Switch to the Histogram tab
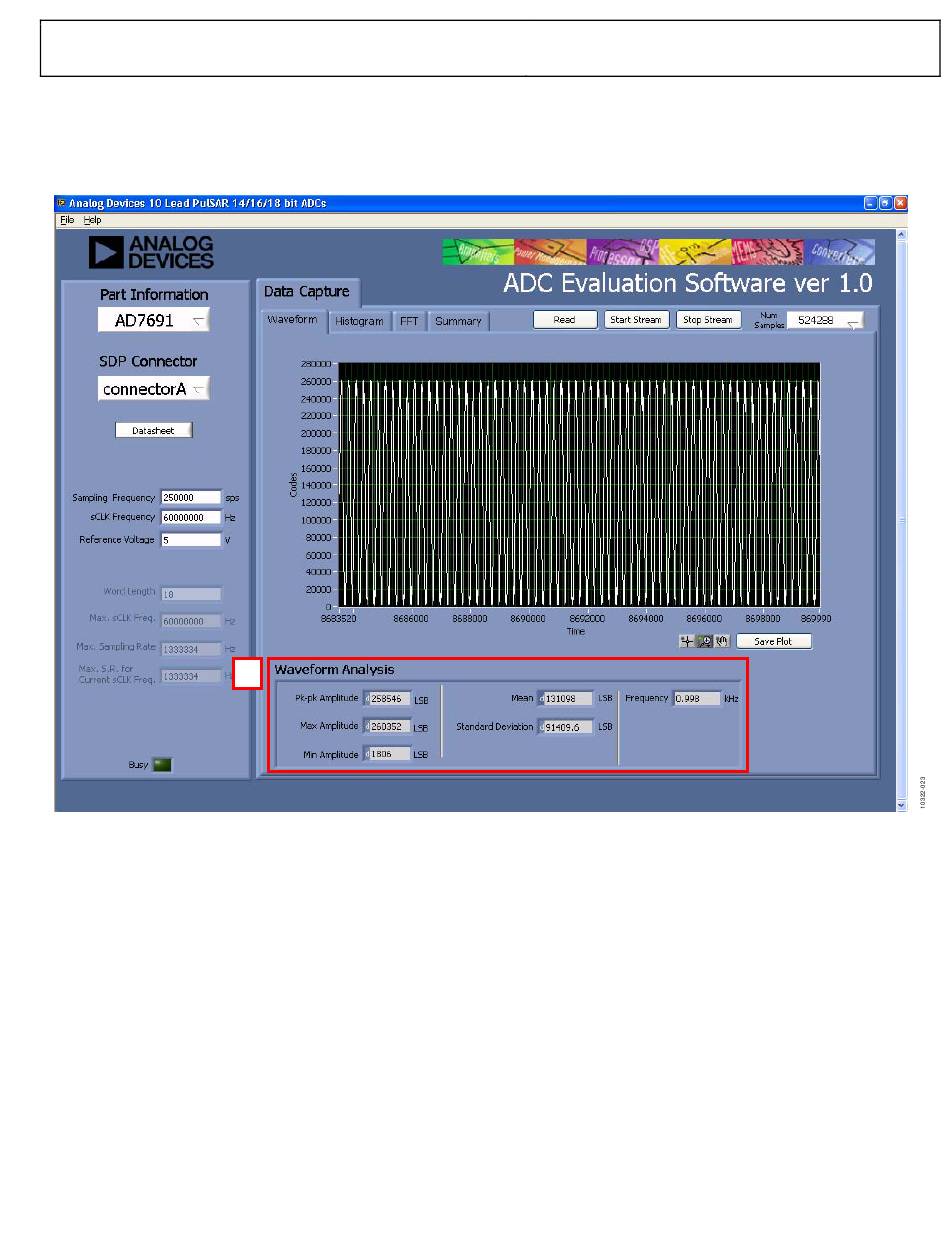This screenshot has height=1254, width=950. 359,321
